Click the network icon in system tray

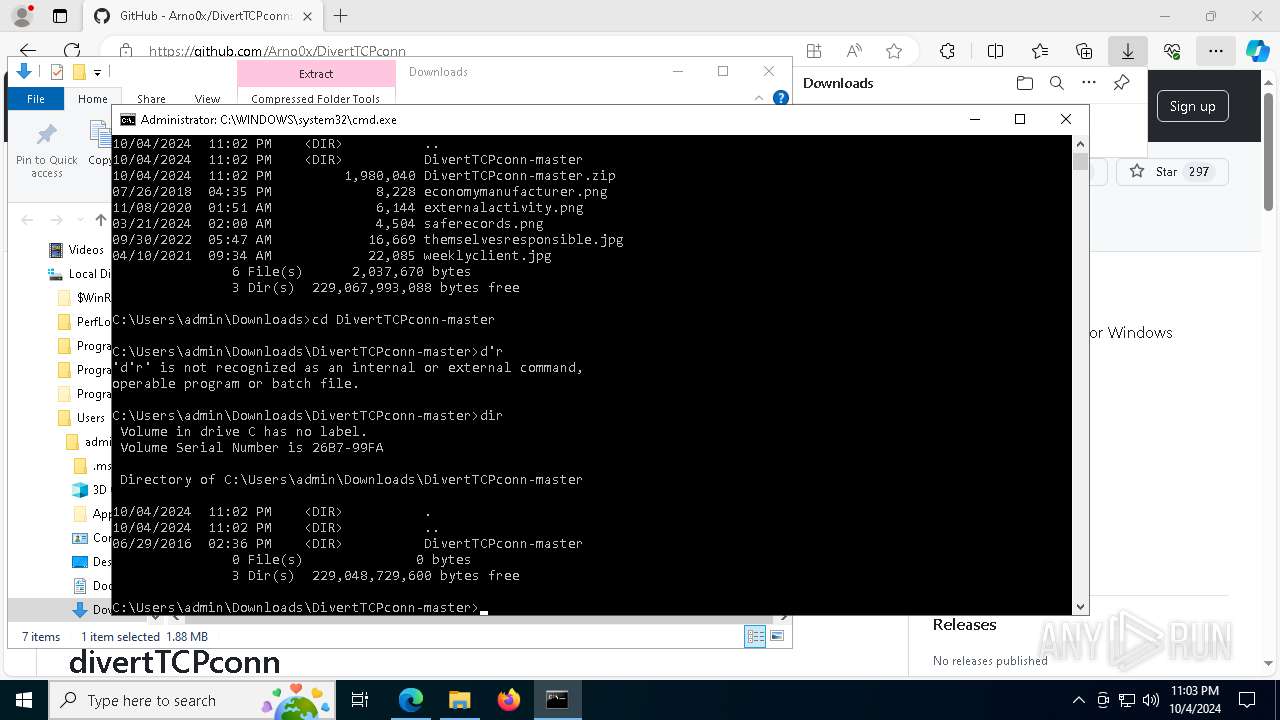(x=1127, y=700)
